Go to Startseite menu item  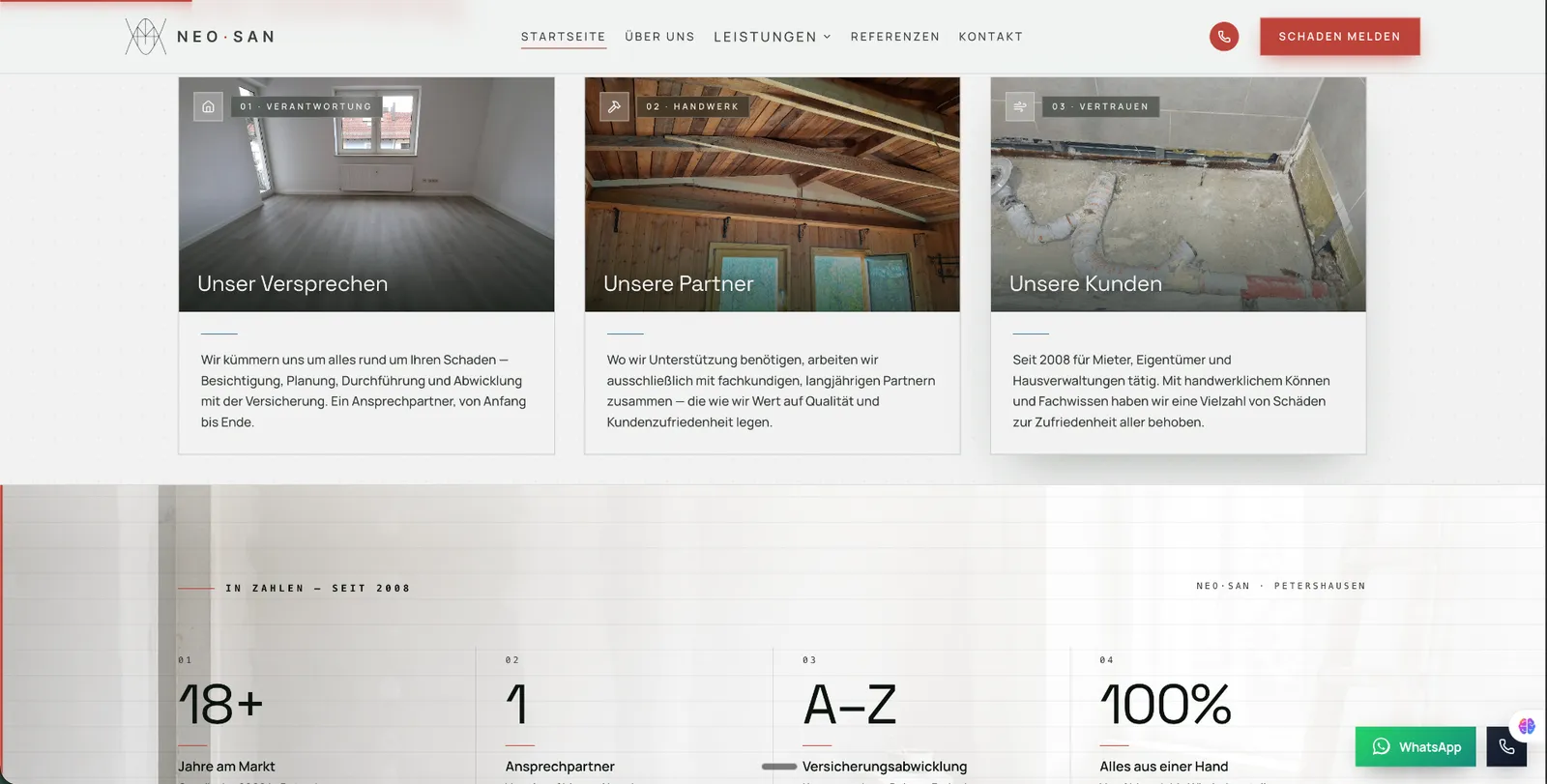pyautogui.click(x=564, y=37)
